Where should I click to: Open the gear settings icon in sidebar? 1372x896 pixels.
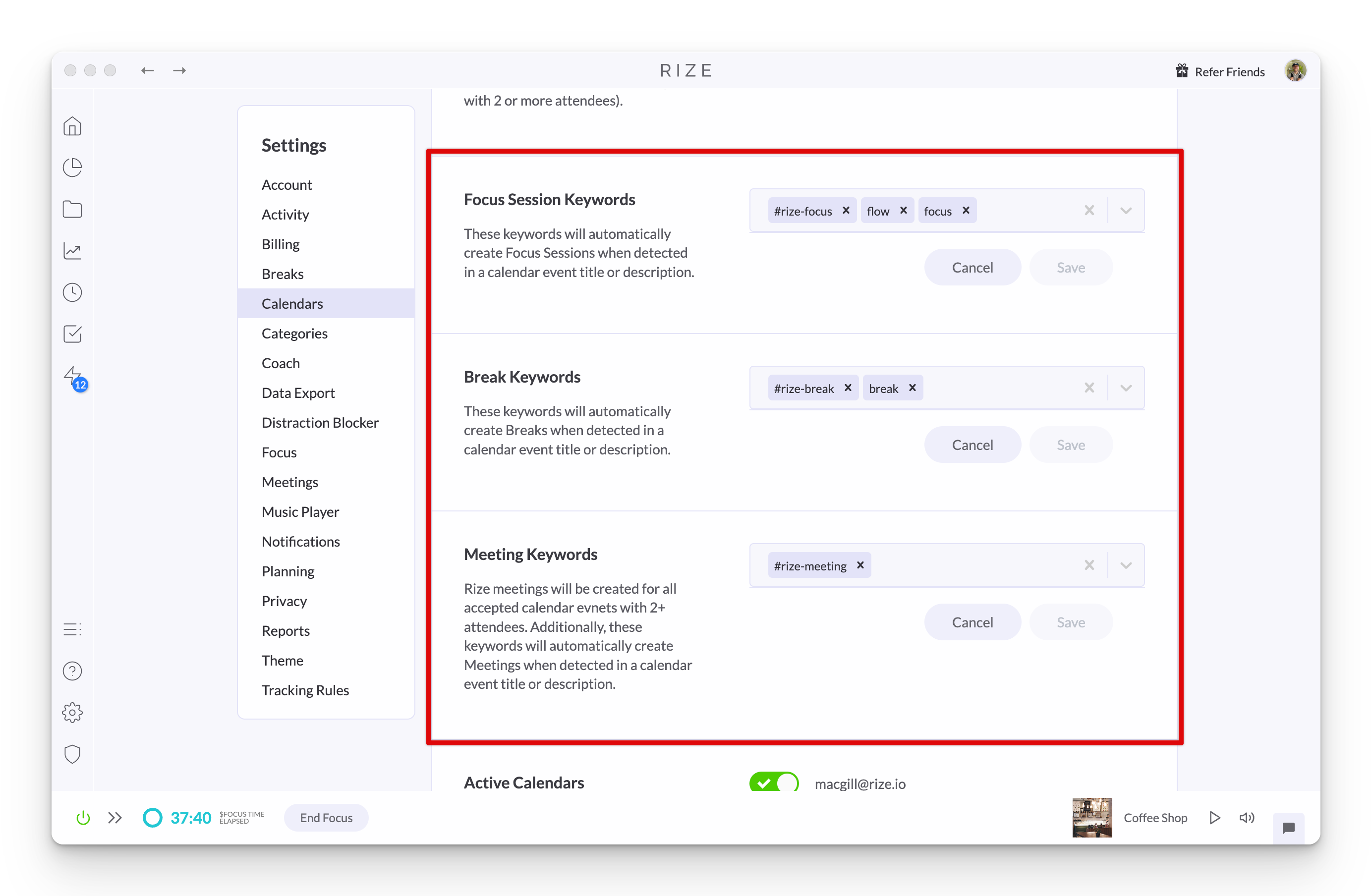pos(72,713)
